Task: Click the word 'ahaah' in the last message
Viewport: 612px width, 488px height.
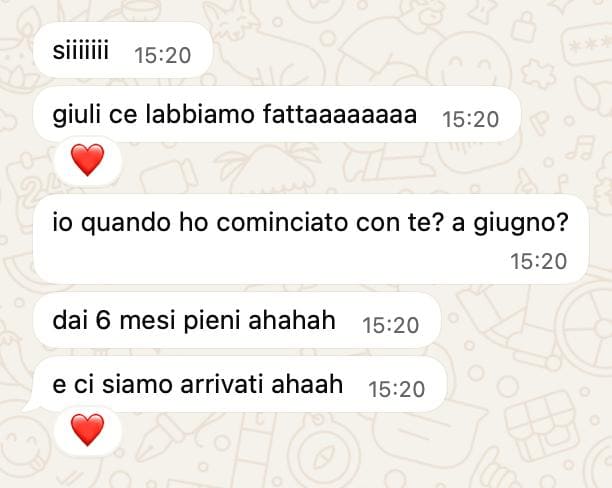Action: pos(307,384)
